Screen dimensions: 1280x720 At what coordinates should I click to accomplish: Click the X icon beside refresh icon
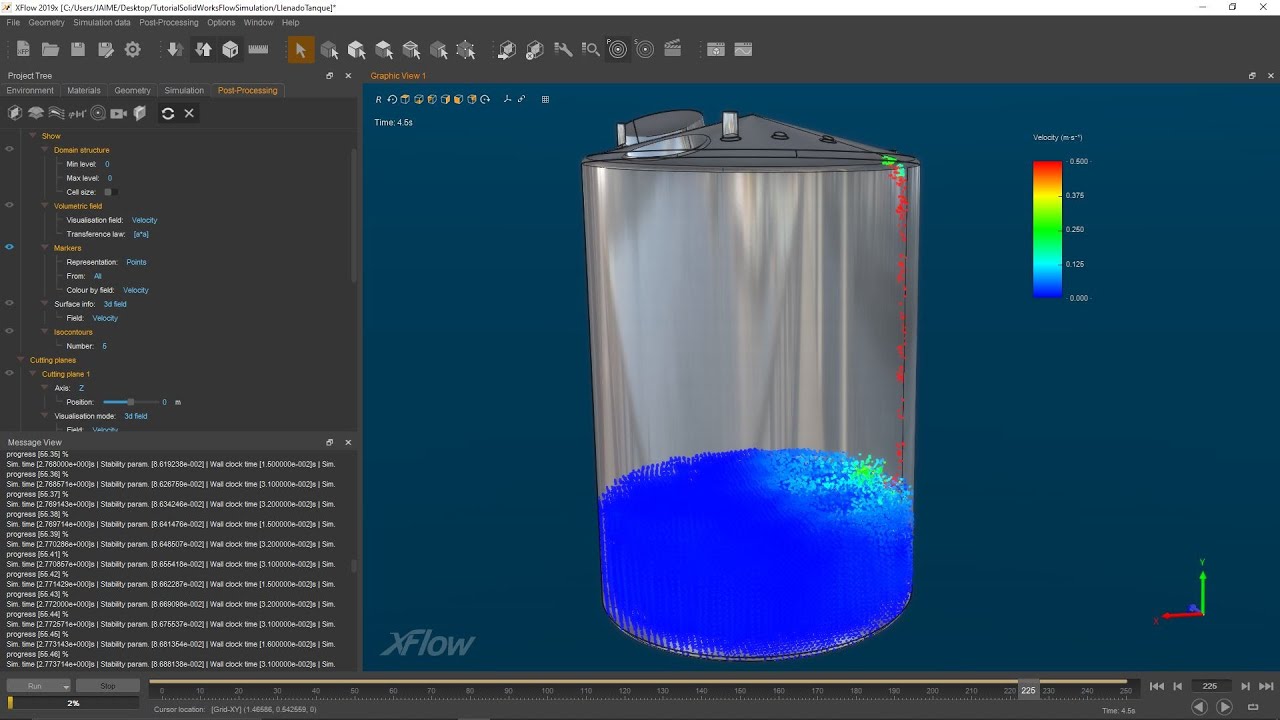click(189, 113)
